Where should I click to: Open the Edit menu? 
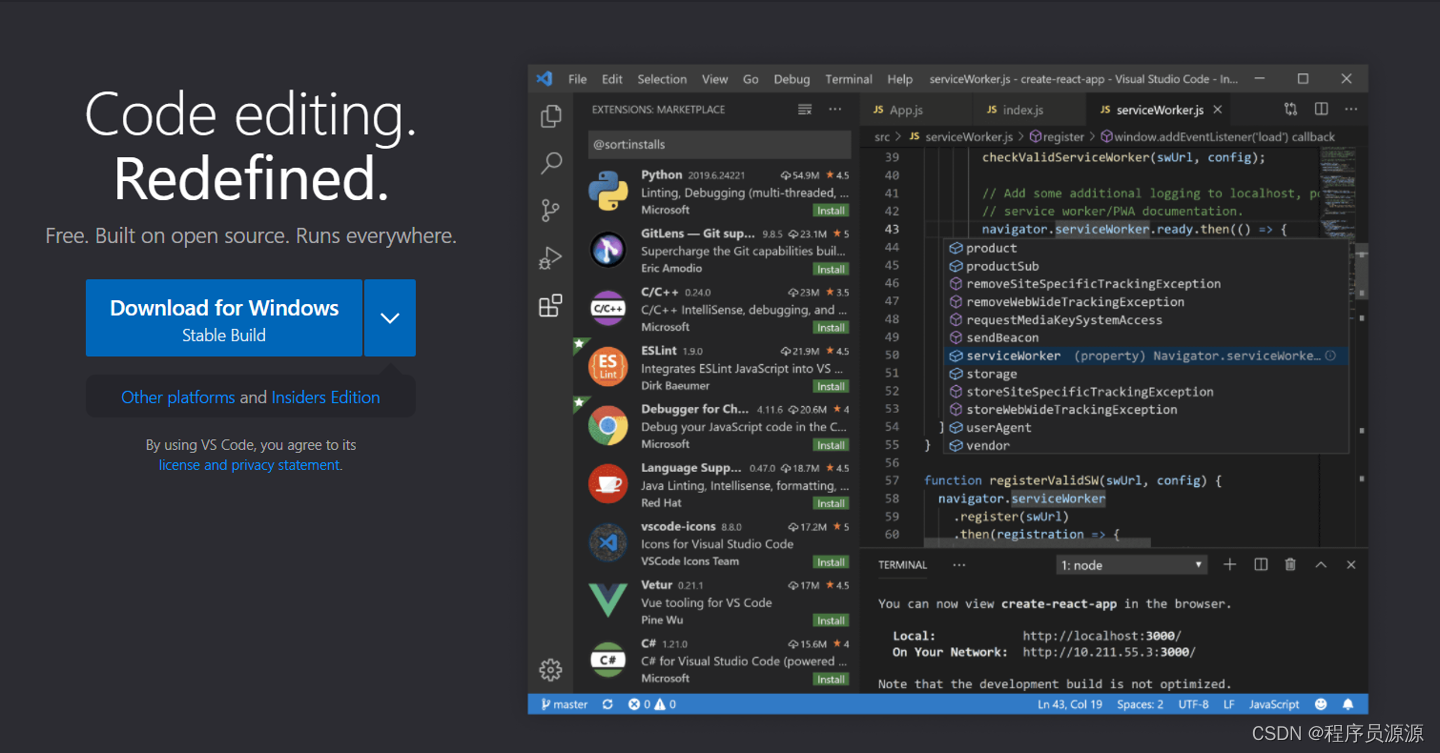tap(612, 79)
